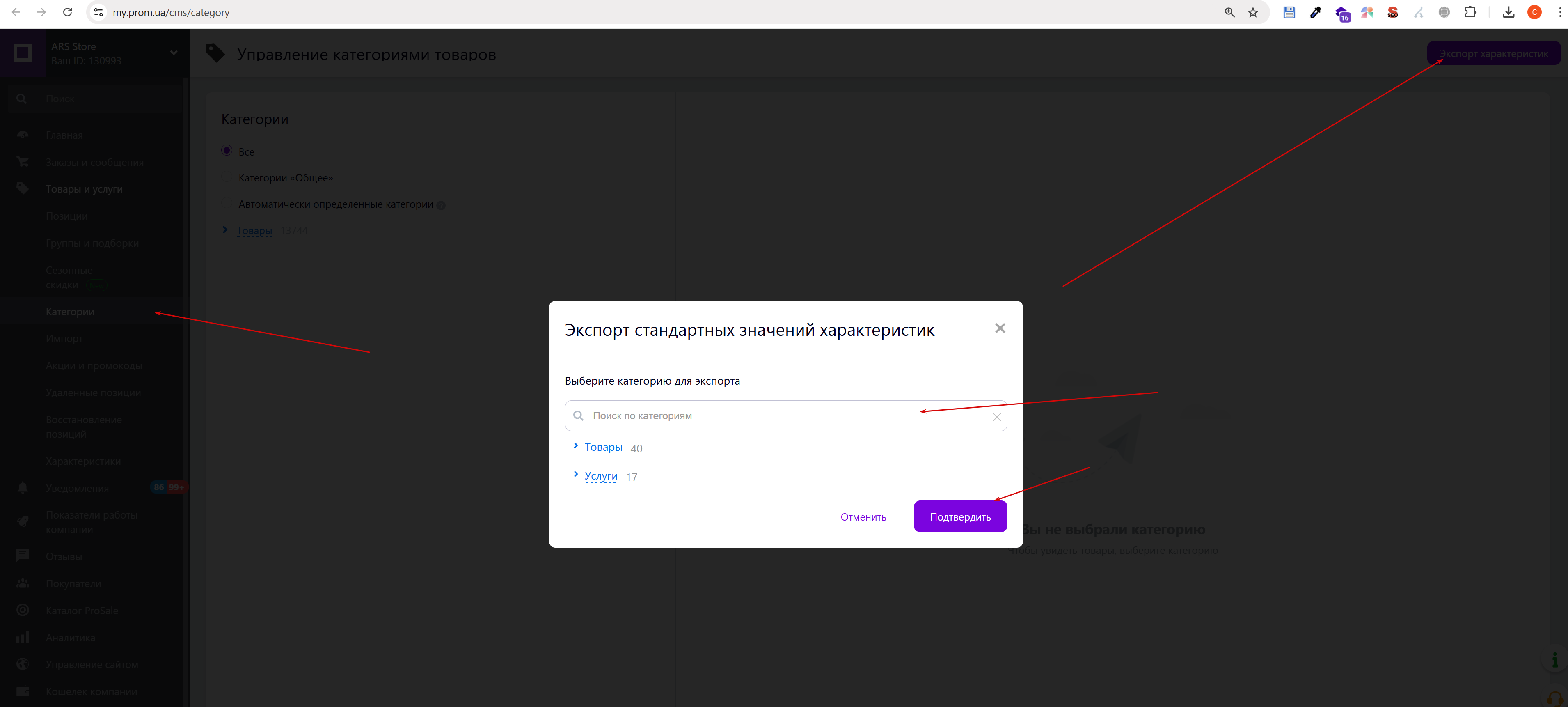Open Сезонные скидки submenu

pyautogui.click(x=69, y=277)
